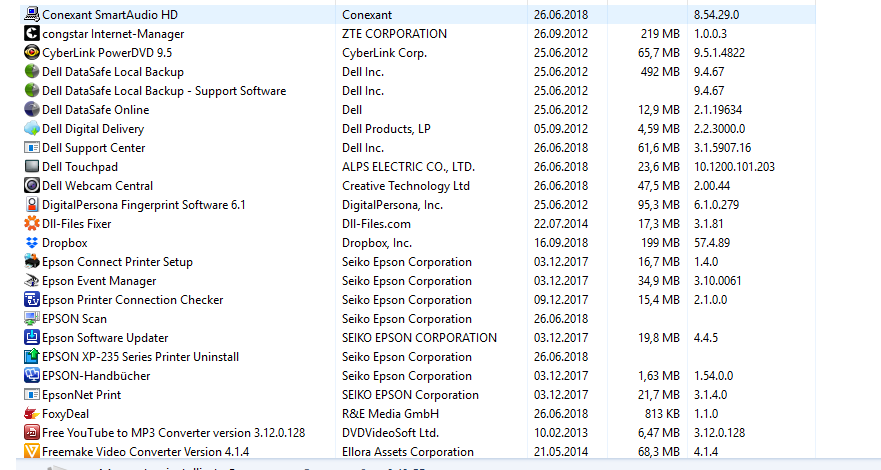881x470 pixels.
Task: Click publisher ALPS ELECTRIC CO., LTD.
Action: pyautogui.click(x=408, y=167)
